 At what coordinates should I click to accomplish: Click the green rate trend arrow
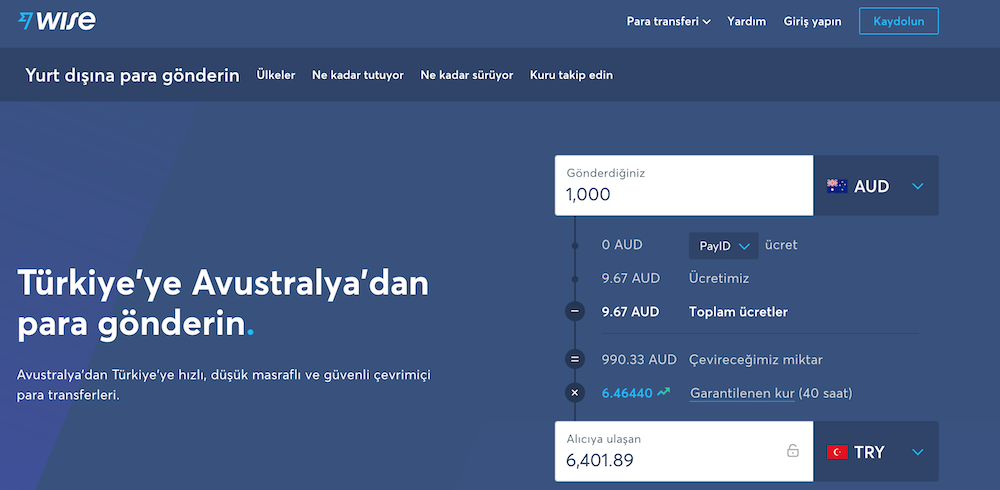(664, 392)
